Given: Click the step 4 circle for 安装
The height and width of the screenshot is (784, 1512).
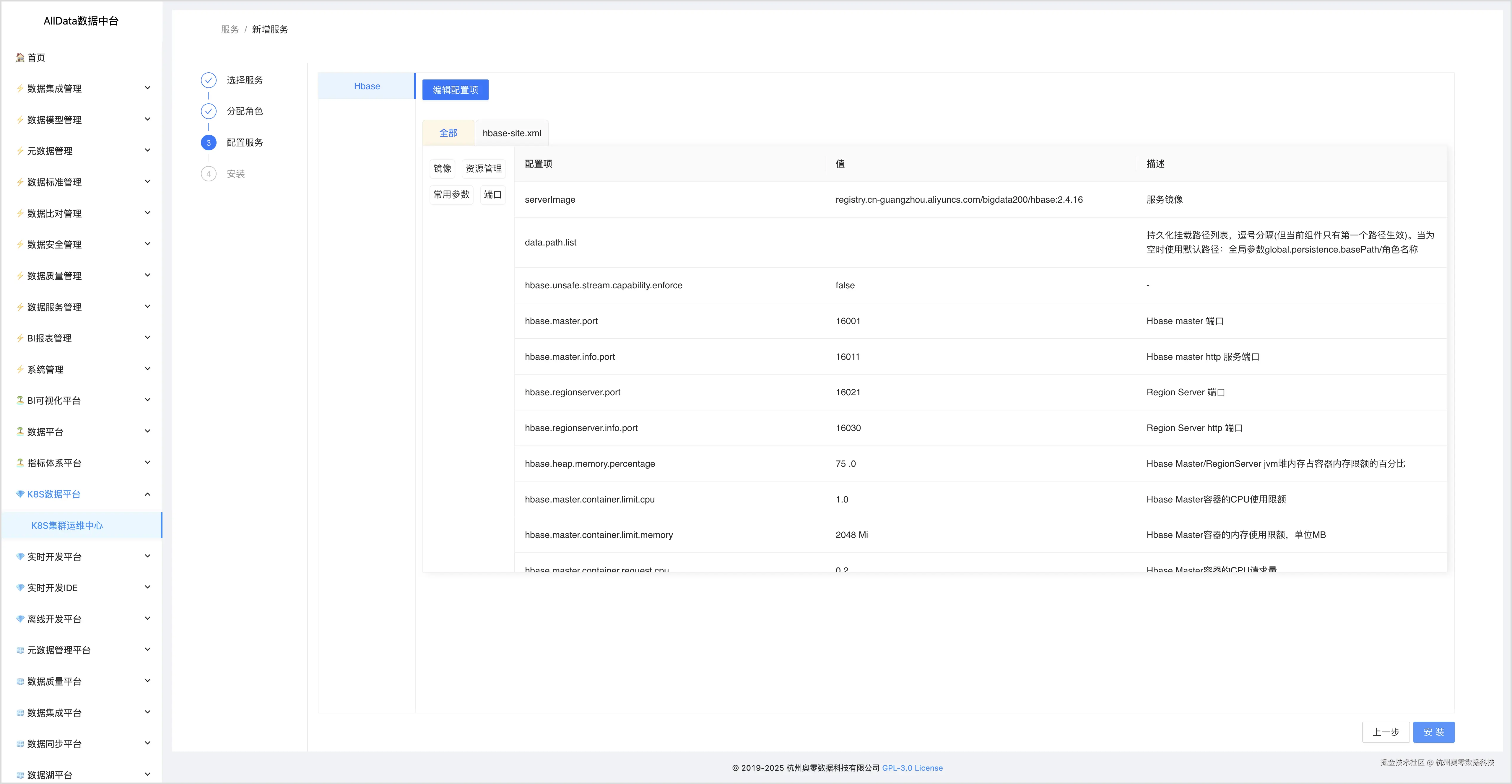Looking at the screenshot, I should (x=208, y=174).
